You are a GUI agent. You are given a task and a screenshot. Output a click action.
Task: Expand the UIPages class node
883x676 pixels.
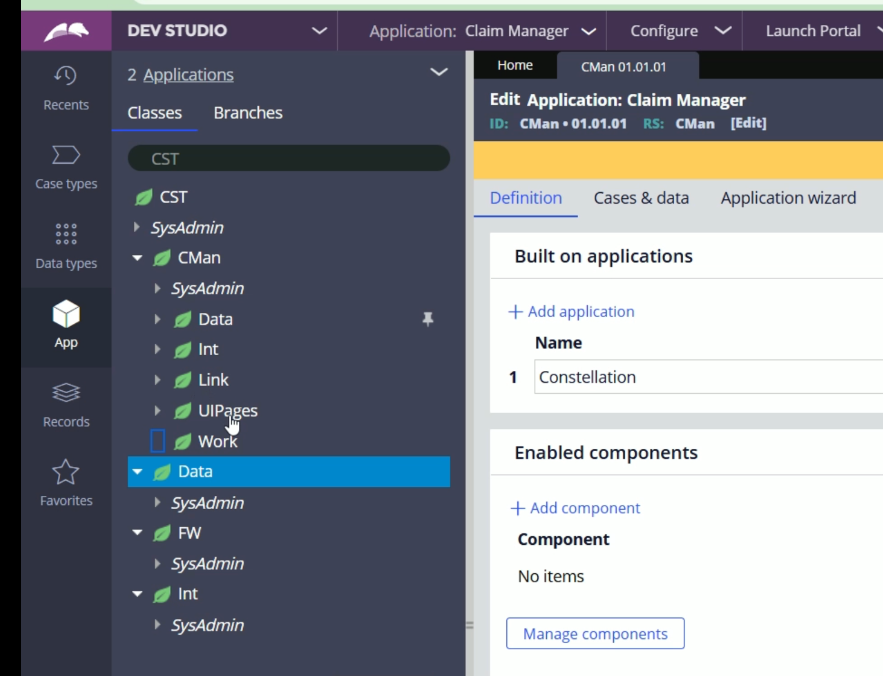pos(157,411)
